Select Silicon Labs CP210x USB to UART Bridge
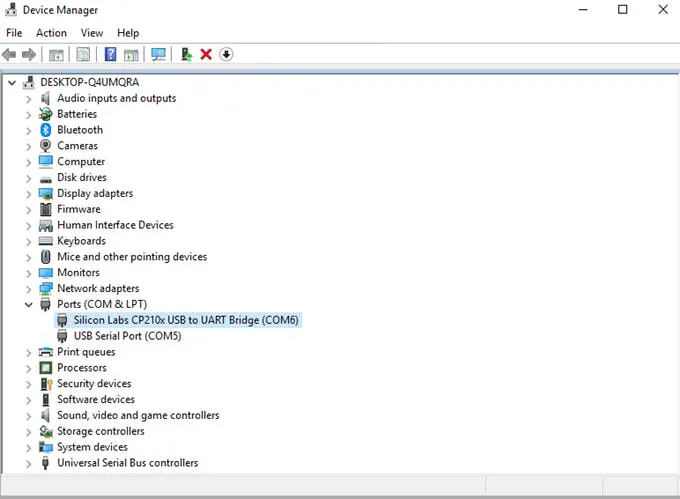The image size is (680, 499). [x=186, y=320]
